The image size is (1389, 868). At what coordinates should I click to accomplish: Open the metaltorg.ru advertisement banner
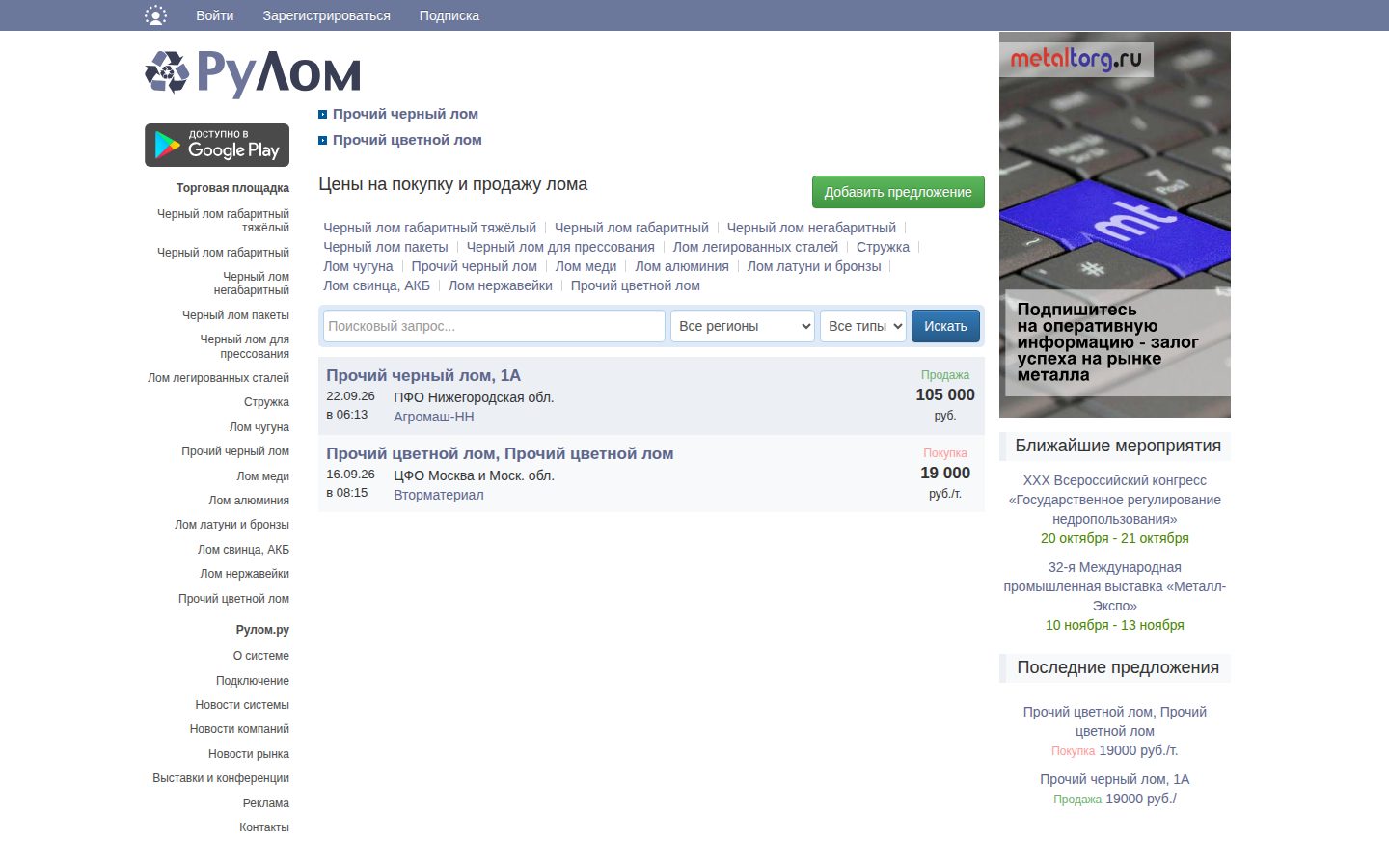pyautogui.click(x=1115, y=225)
